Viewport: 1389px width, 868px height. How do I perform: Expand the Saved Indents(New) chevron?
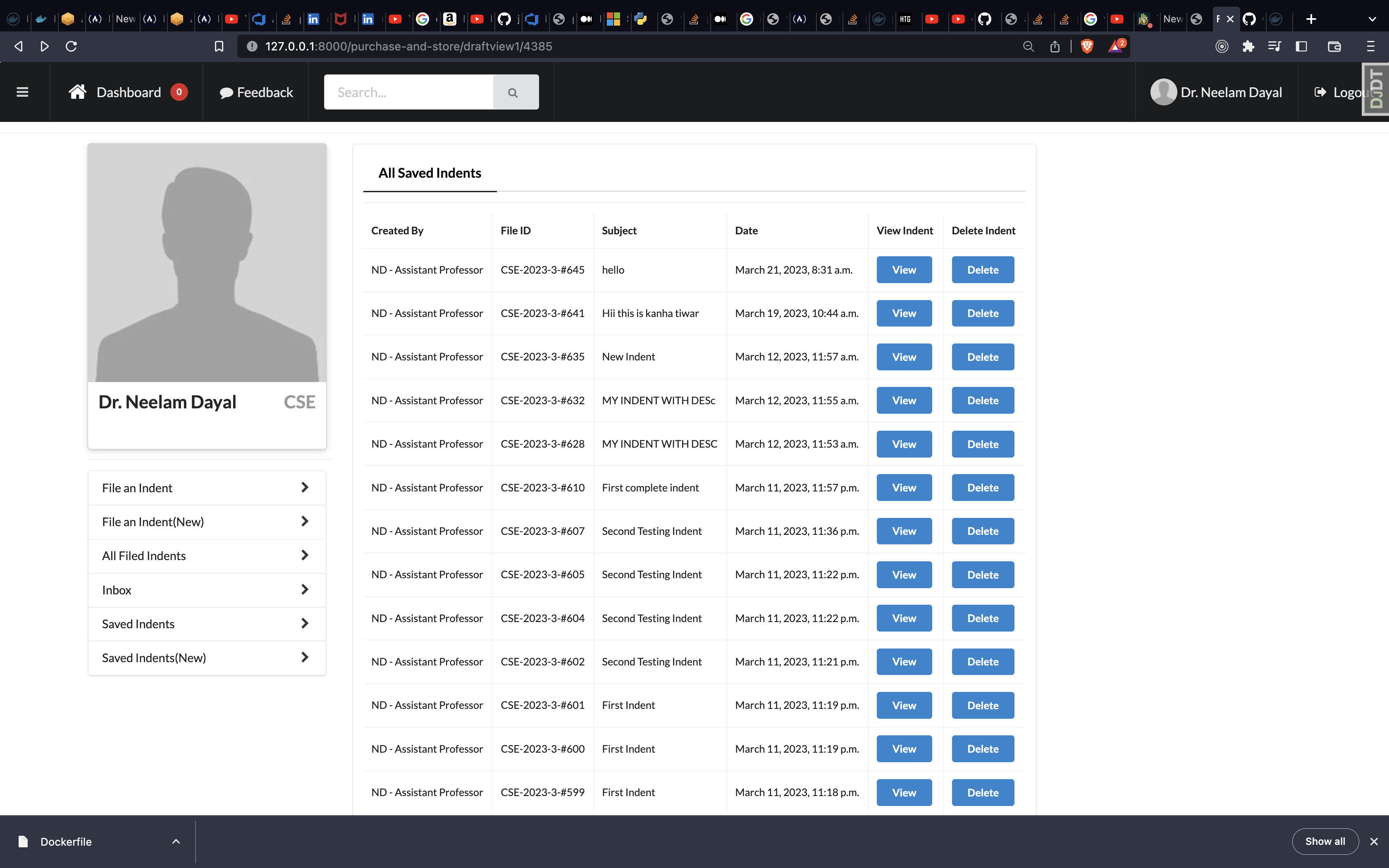pyautogui.click(x=305, y=657)
